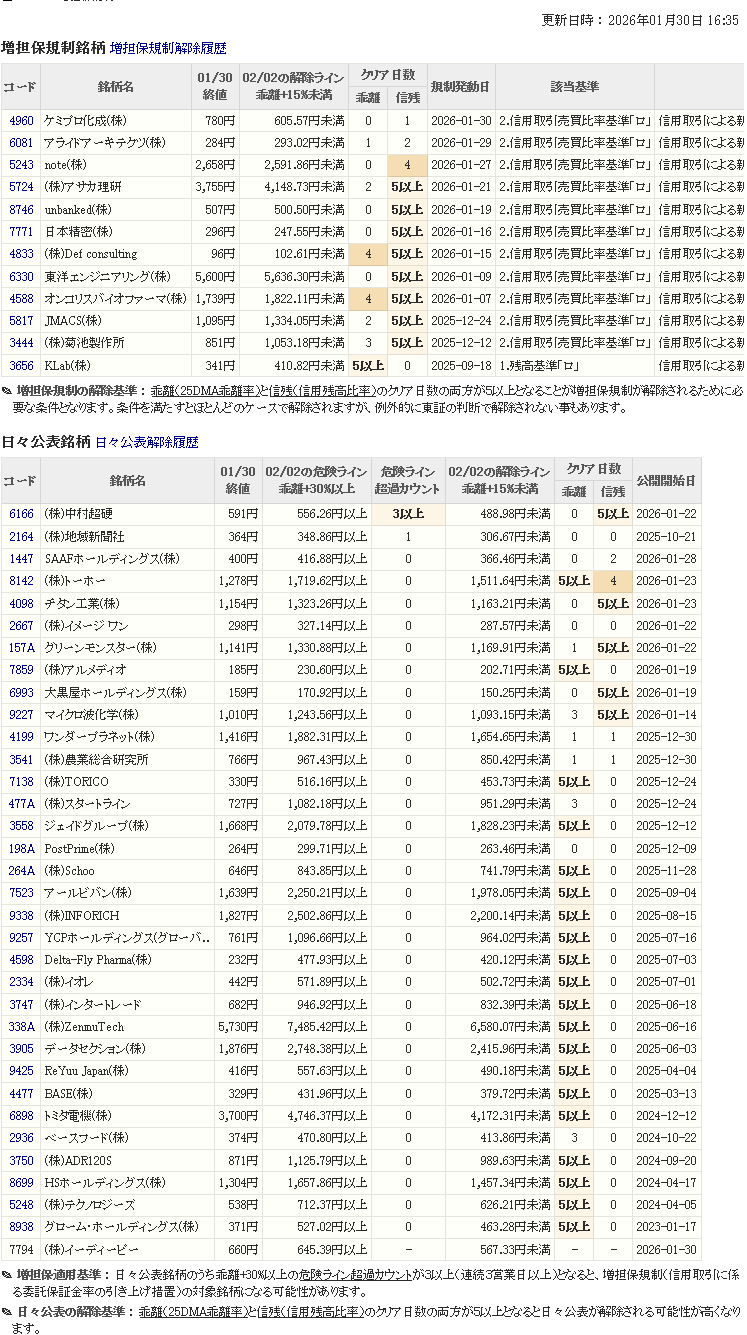747x1335 pixels.
Task: Select code 338A for ZenmuTech
Action: (21, 1027)
